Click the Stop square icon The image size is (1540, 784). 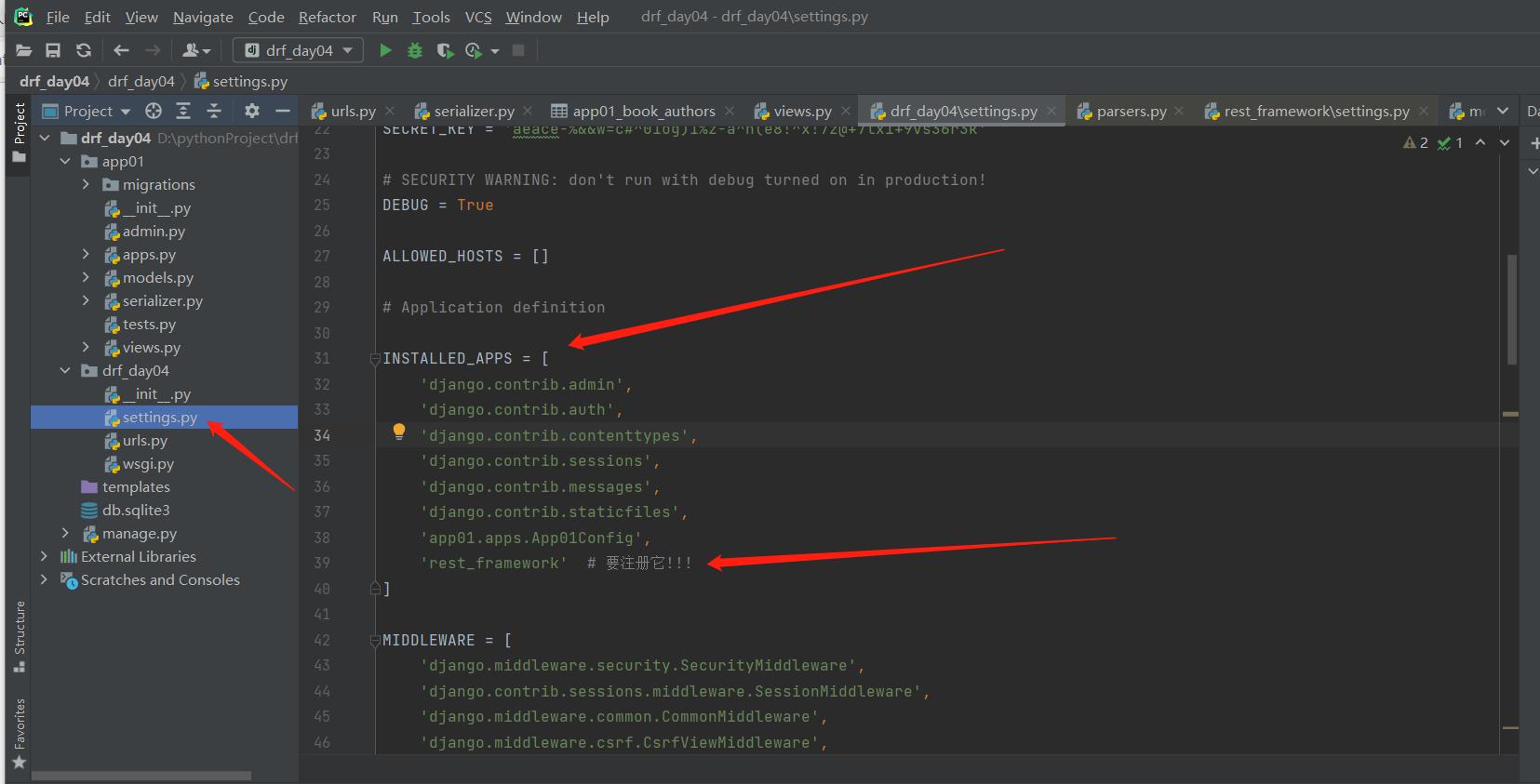click(518, 50)
